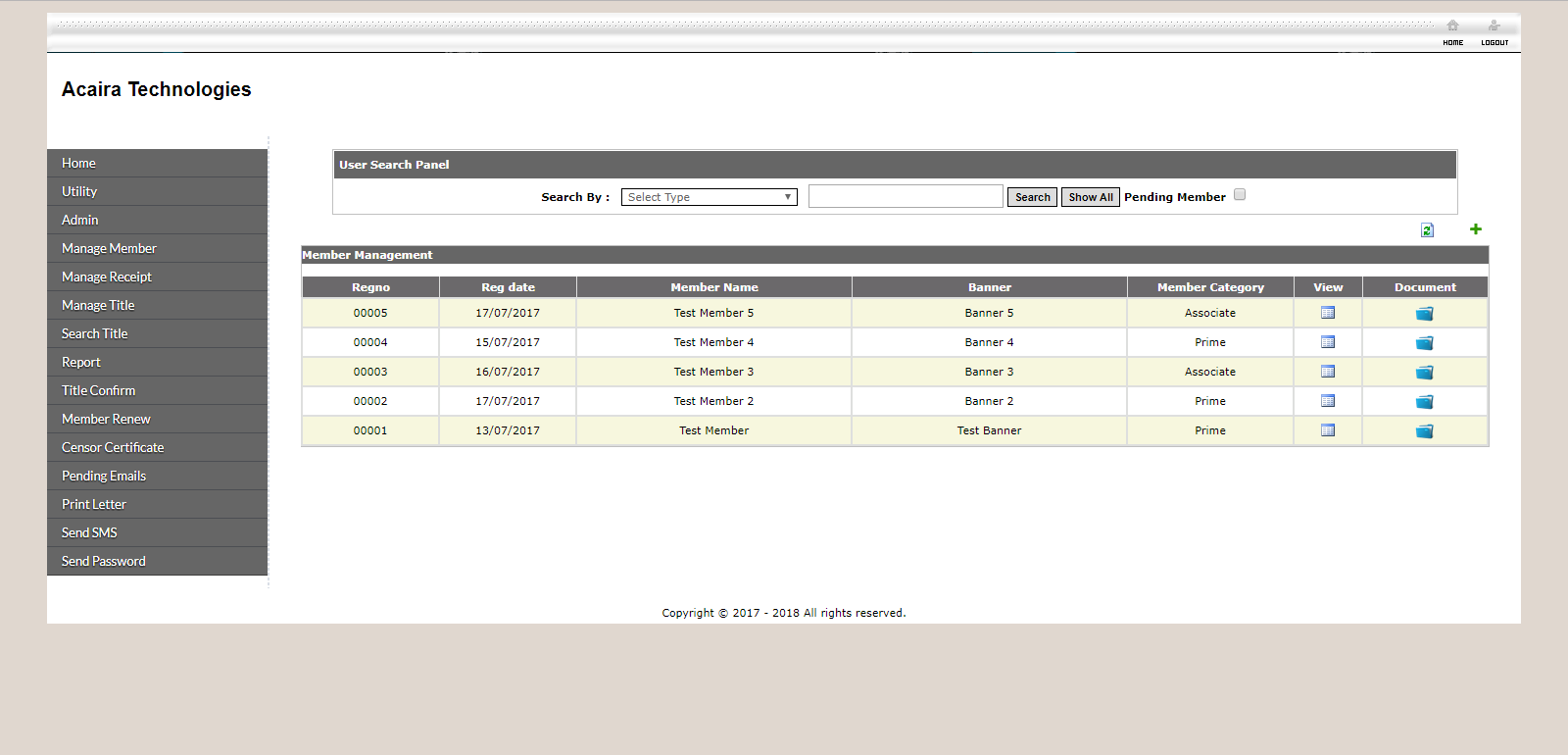
Task: Go to Send SMS menu item
Action: point(89,533)
